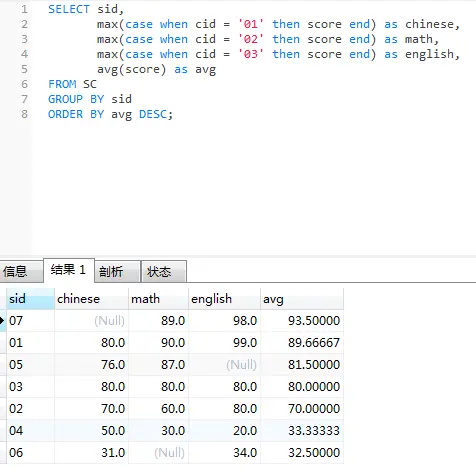Click the english column header
The image size is (476, 473).
224,299
